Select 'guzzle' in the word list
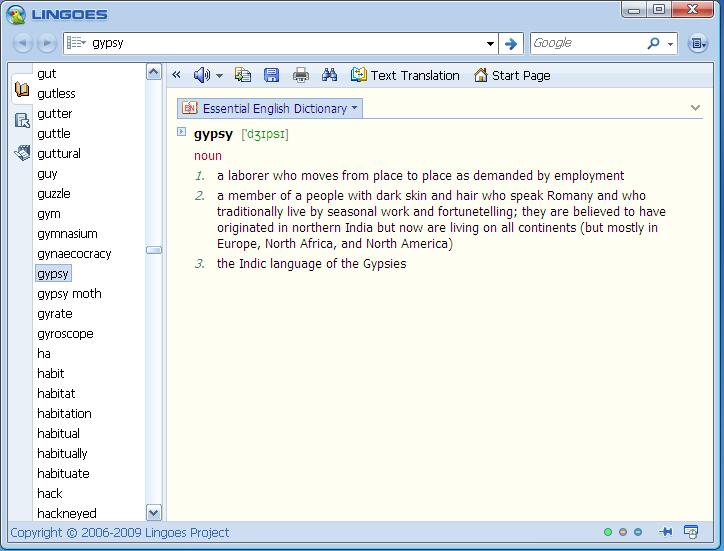This screenshot has width=724, height=551. point(54,194)
